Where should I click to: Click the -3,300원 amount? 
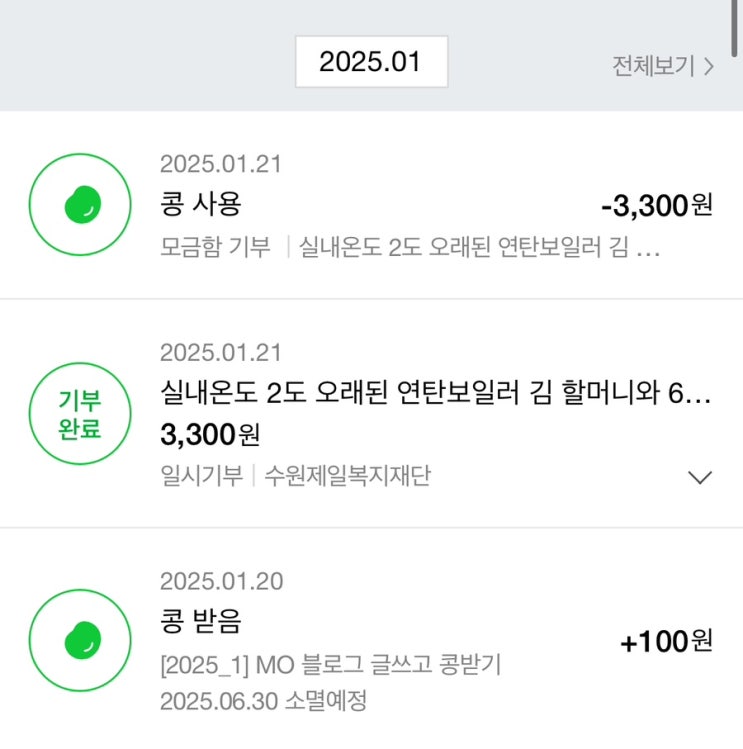[657, 206]
